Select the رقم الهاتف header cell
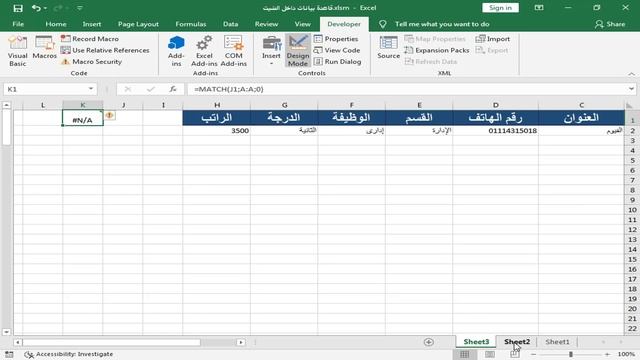The height and width of the screenshot is (360, 640). (x=496, y=118)
